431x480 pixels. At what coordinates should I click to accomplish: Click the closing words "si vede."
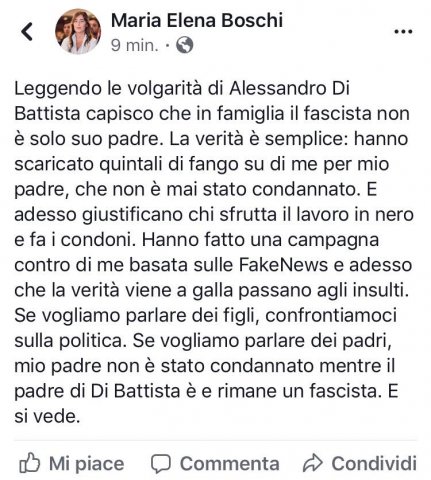[47, 416]
